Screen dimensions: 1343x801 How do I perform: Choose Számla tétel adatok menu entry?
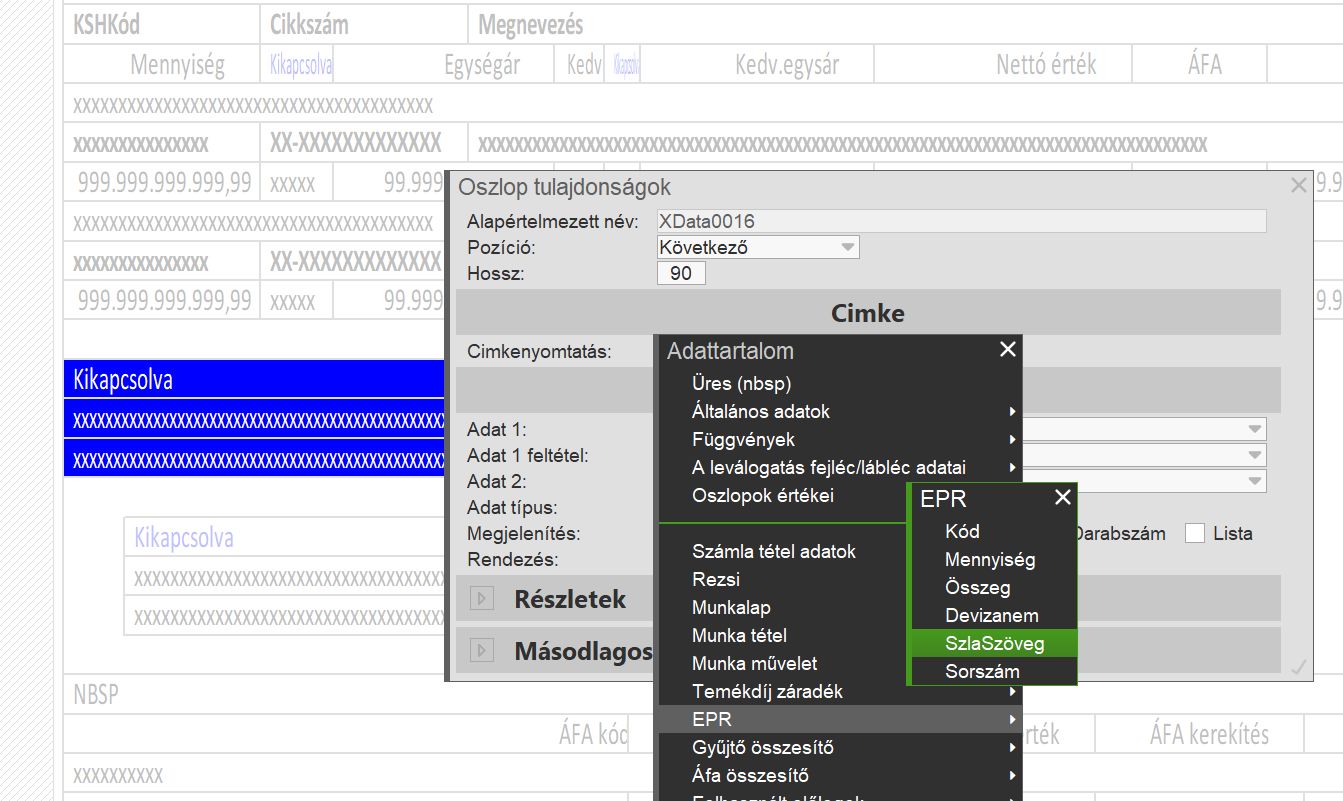(x=783, y=551)
